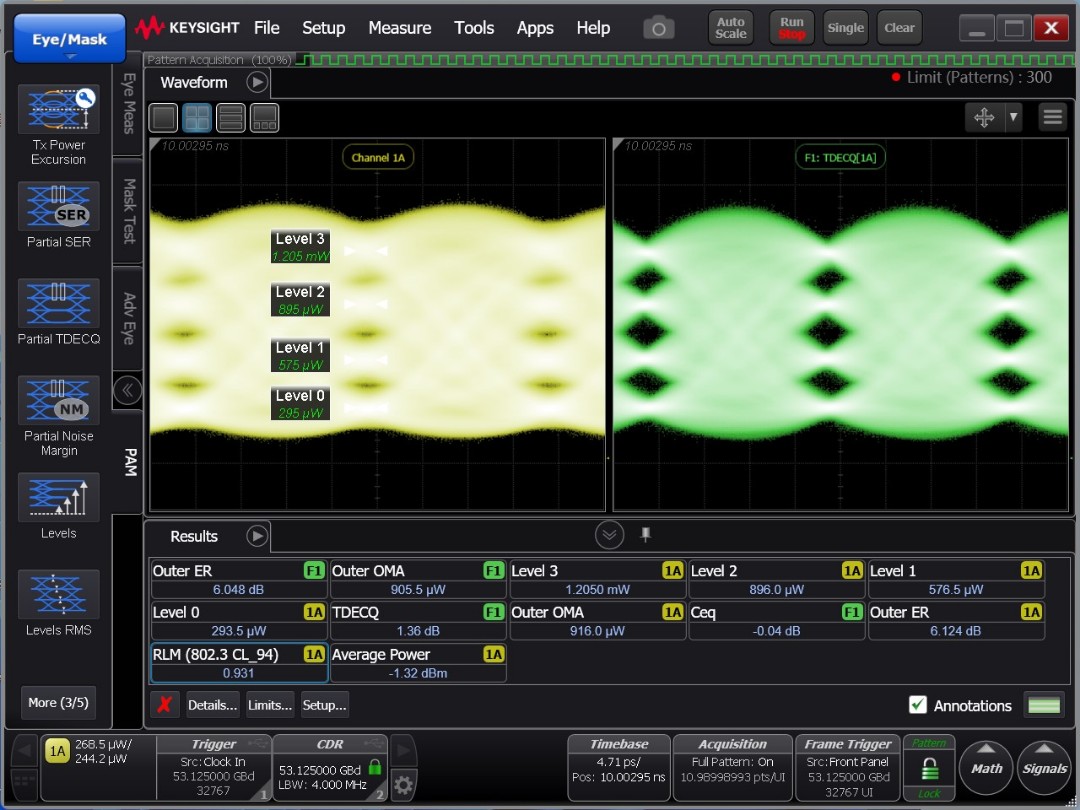This screenshot has height=810, width=1080.
Task: Collapse the Results panel with the chevron
Action: click(609, 535)
